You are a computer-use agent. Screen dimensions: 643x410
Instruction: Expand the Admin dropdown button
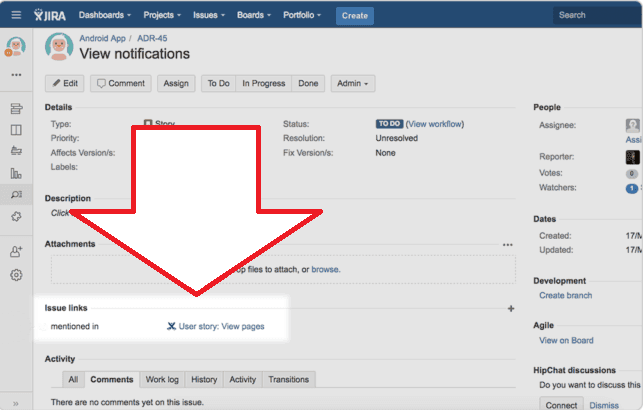coord(353,84)
